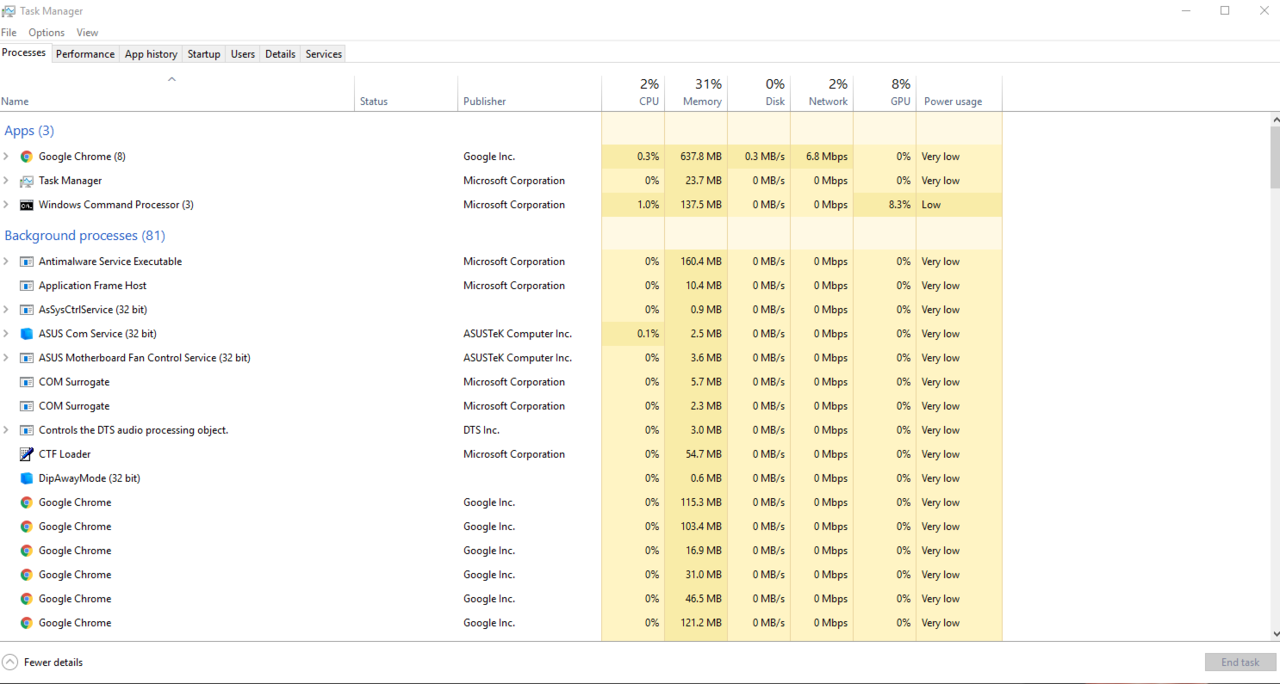
Task: Expand ASUS Com Service (32 bit)
Action: tap(6, 334)
